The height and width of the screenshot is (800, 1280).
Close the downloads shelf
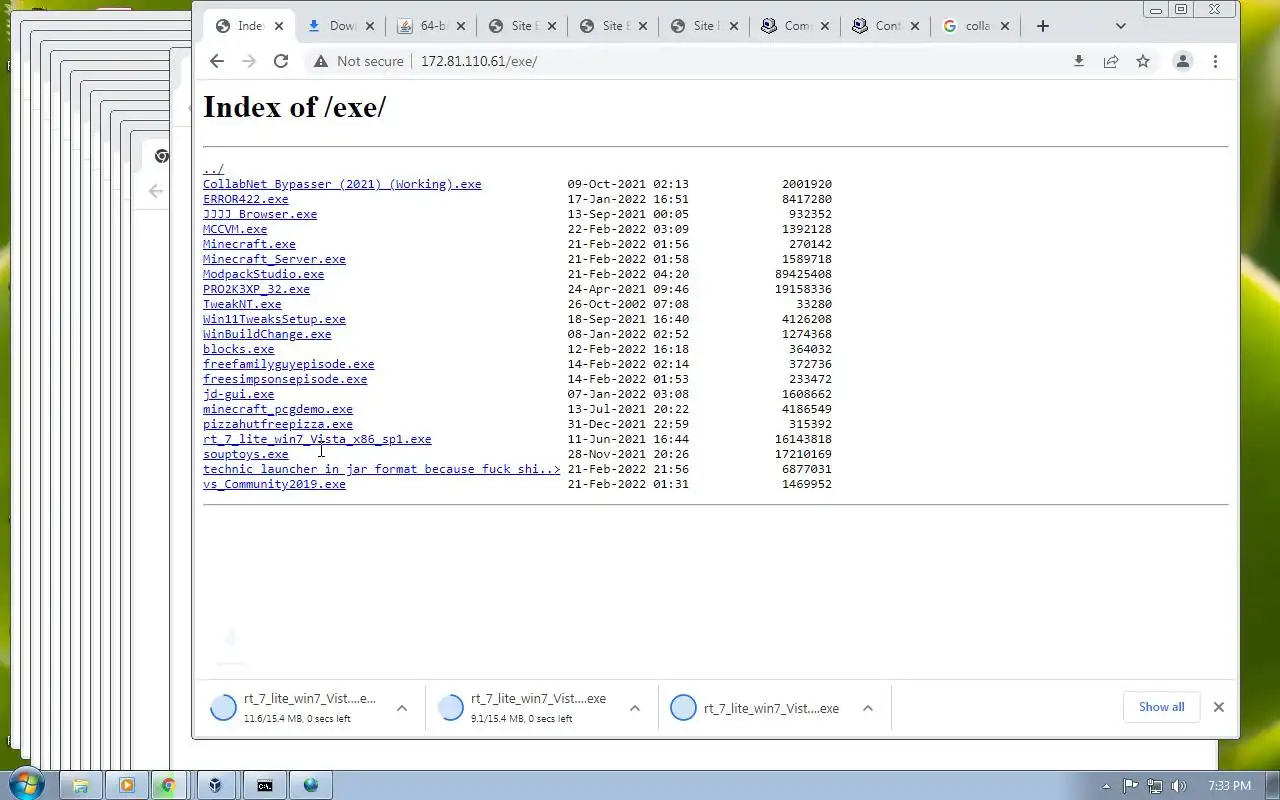pyautogui.click(x=1218, y=707)
